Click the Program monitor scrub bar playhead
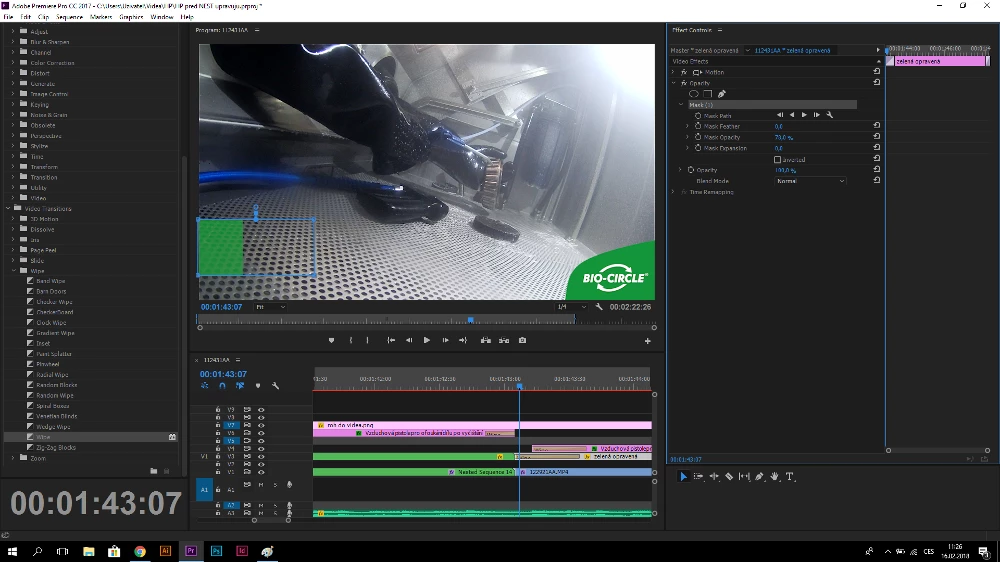The width and height of the screenshot is (1000, 562). 471,320
